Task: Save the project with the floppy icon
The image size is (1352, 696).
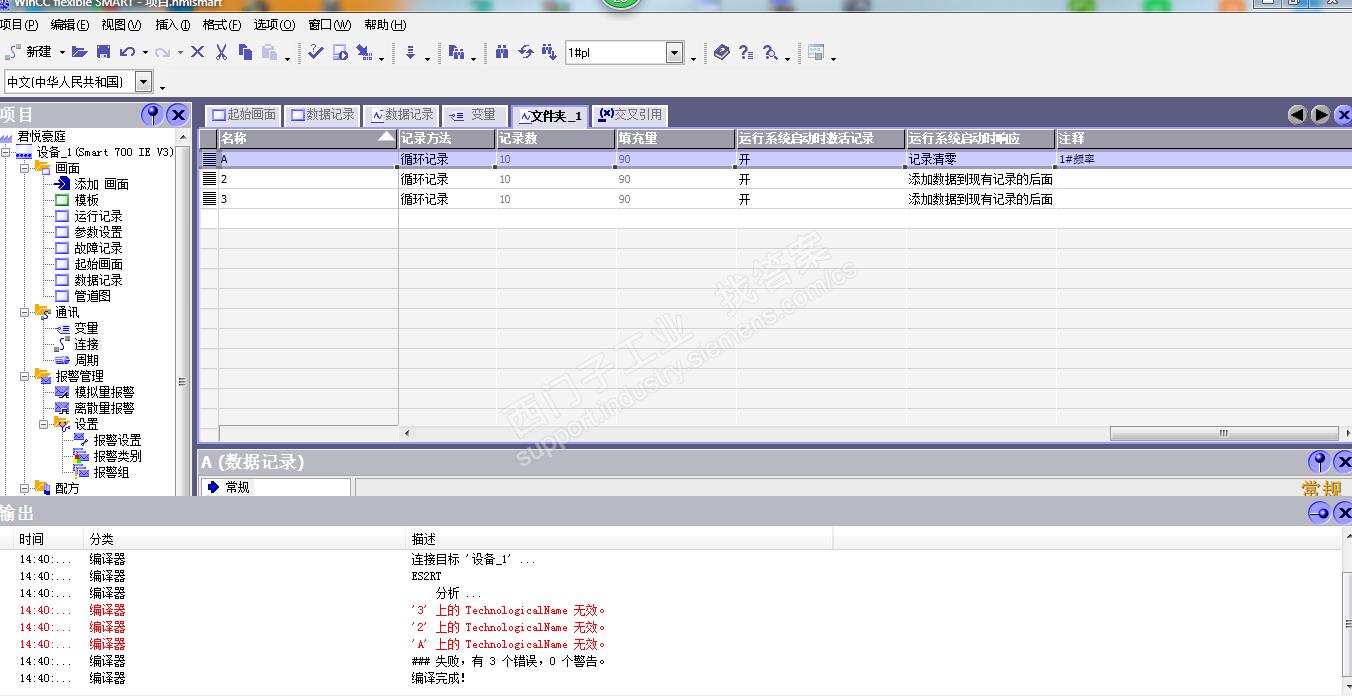Action: click(x=103, y=52)
